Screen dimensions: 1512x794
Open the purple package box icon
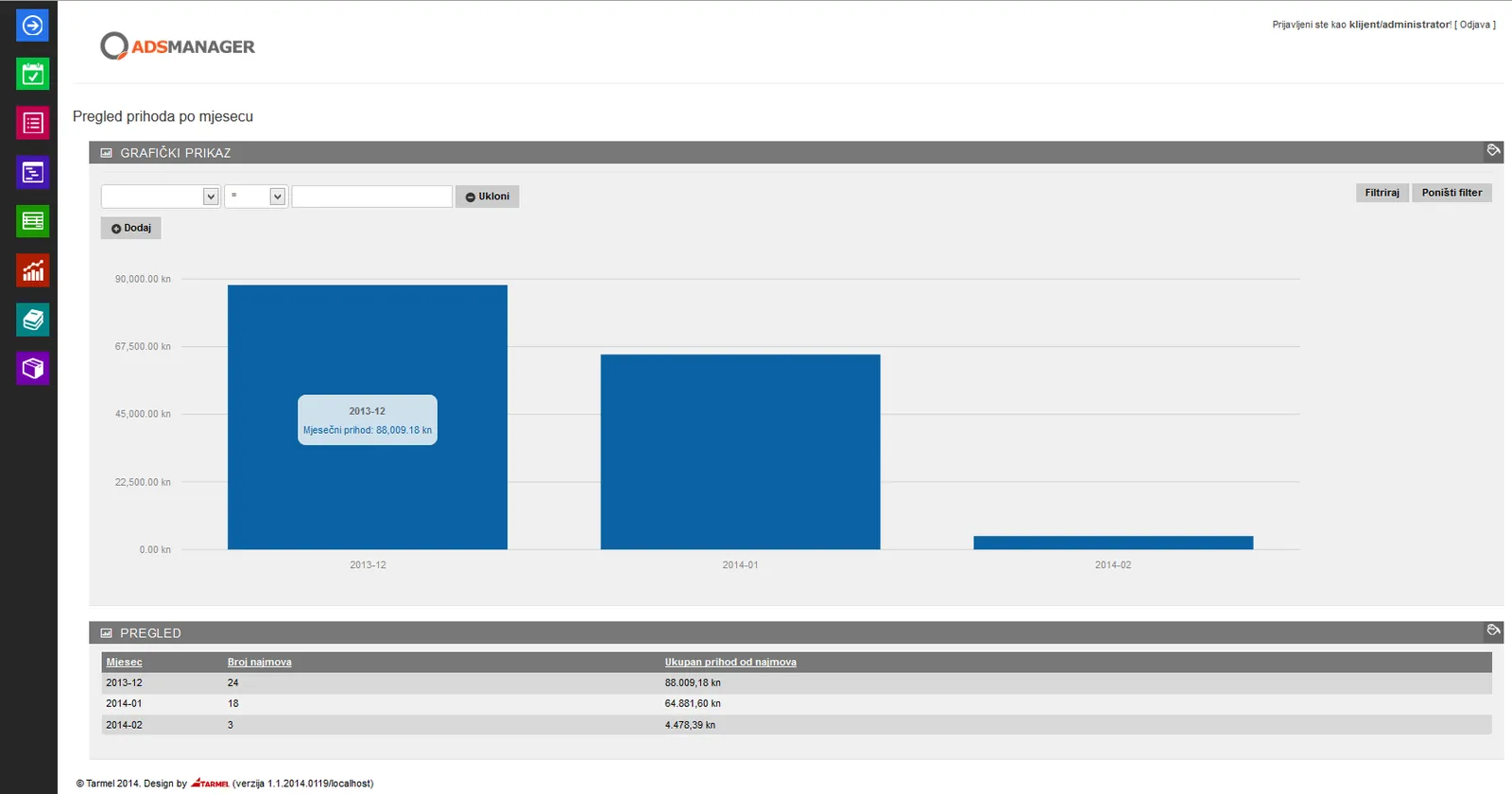click(32, 370)
